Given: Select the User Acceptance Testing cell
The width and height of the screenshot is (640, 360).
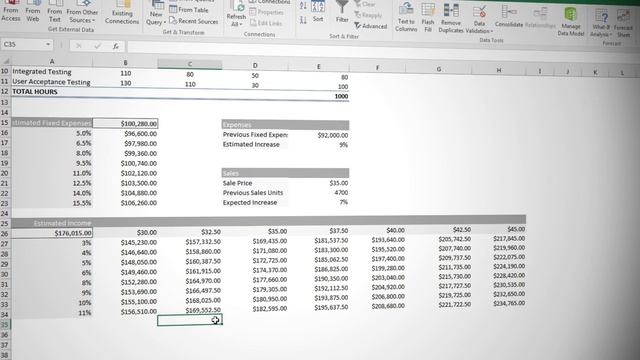Looking at the screenshot, I should pos(52,82).
